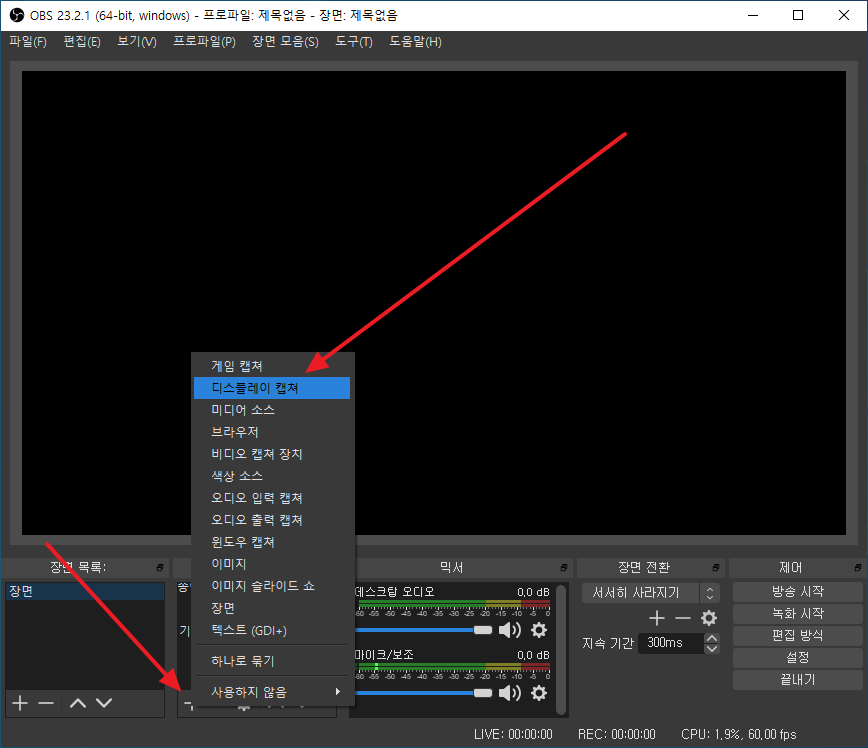Expand the 사용하지 않음 submenu
Screen dimensions: 868x748
(272, 692)
